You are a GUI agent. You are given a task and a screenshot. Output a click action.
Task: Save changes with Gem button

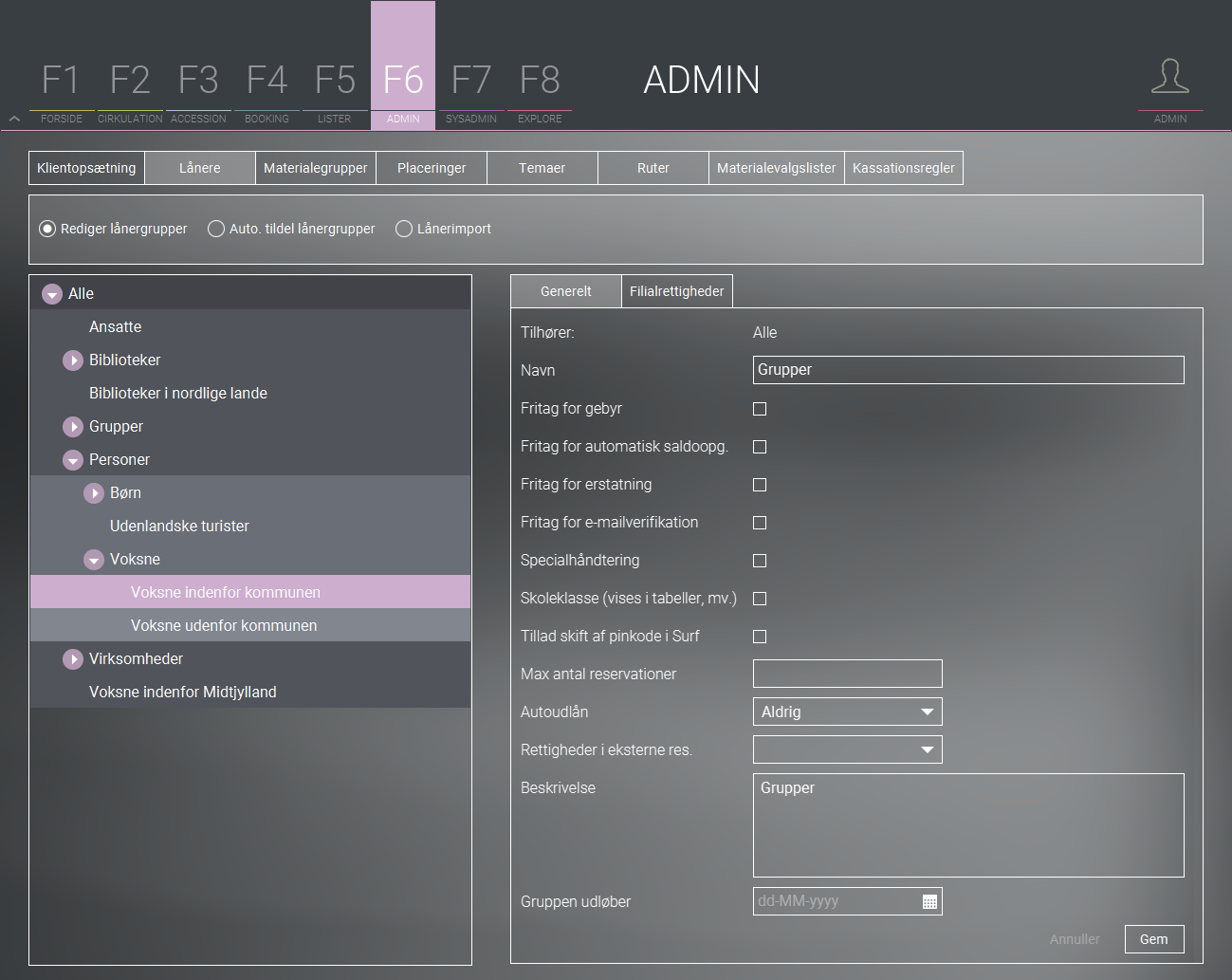(1154, 939)
